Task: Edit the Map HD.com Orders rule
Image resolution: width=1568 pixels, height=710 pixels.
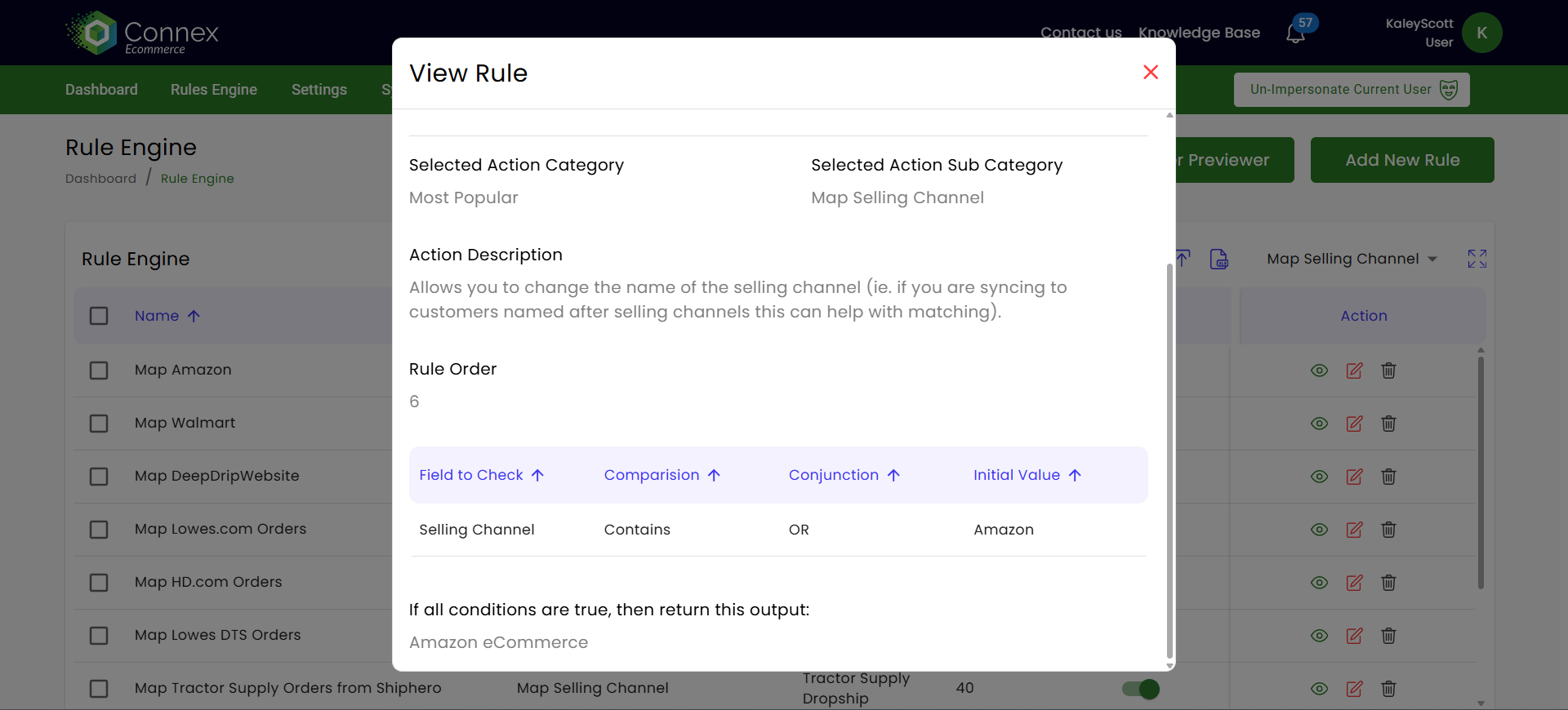Action: pos(1354,583)
